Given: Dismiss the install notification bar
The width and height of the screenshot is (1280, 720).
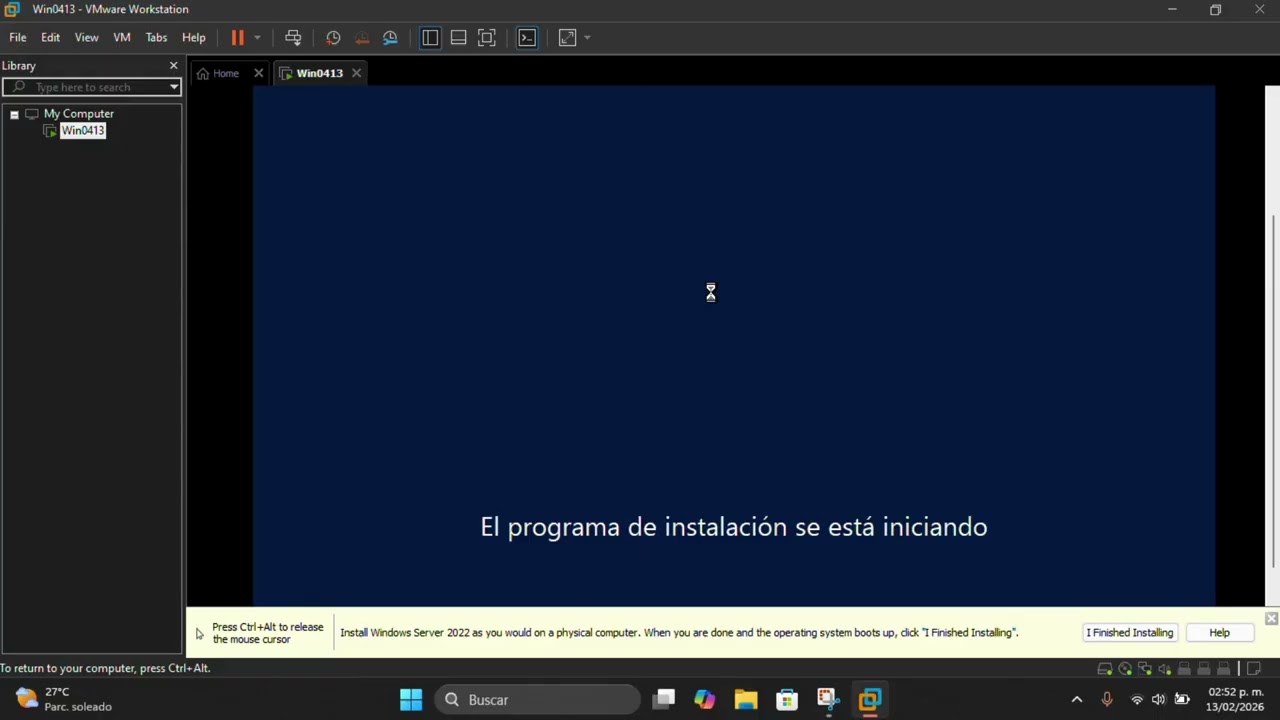Looking at the screenshot, I should click(x=1271, y=619).
